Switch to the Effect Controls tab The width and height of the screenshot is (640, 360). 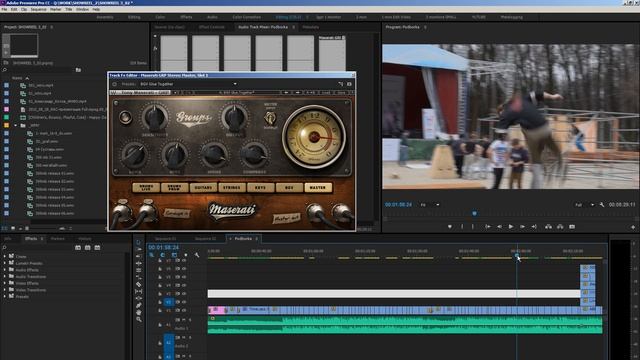coord(211,27)
